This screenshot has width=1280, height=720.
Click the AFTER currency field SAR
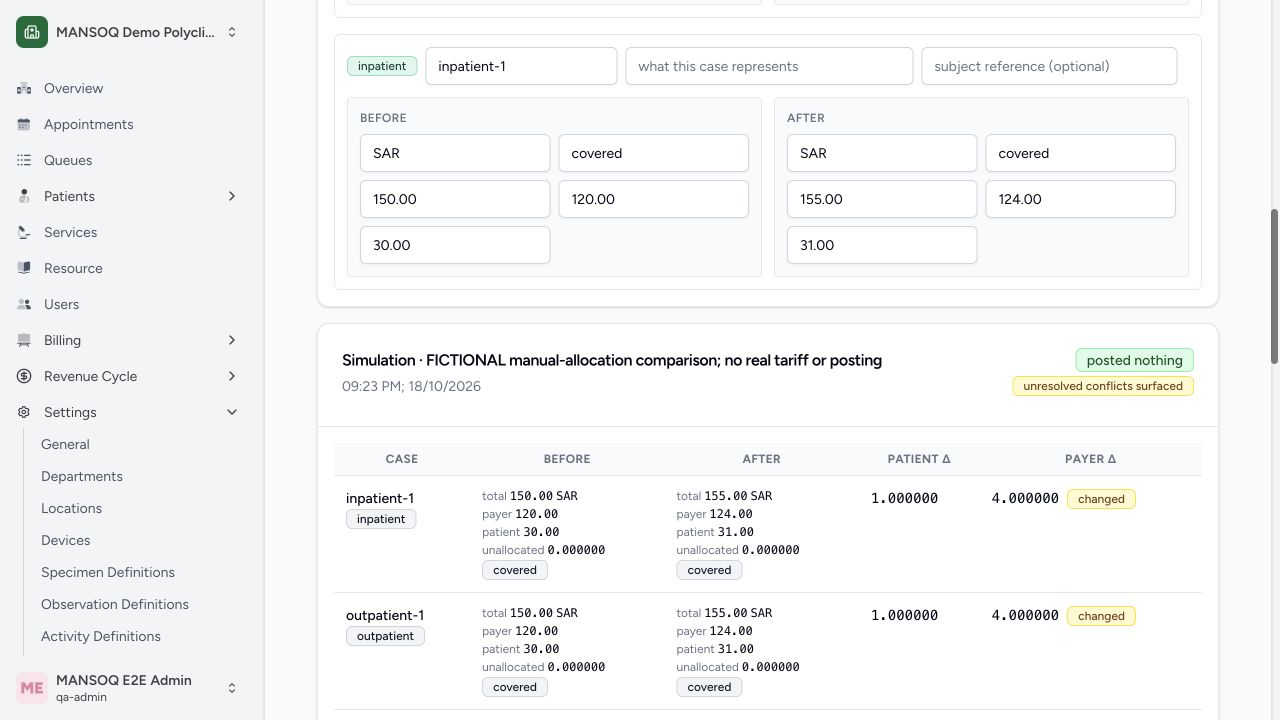[882, 153]
